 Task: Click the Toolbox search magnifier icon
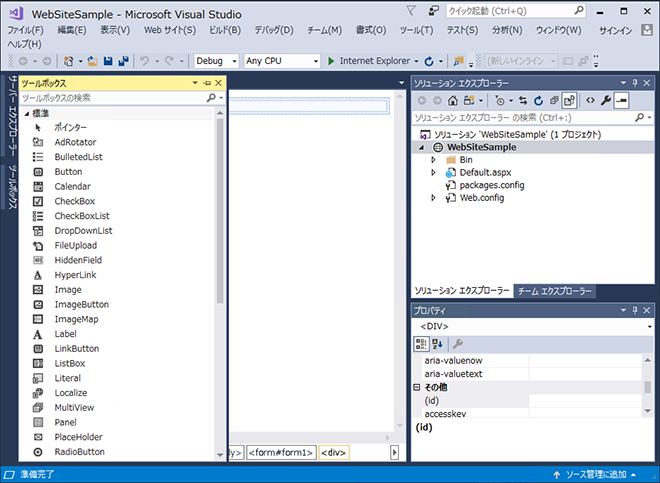click(211, 98)
